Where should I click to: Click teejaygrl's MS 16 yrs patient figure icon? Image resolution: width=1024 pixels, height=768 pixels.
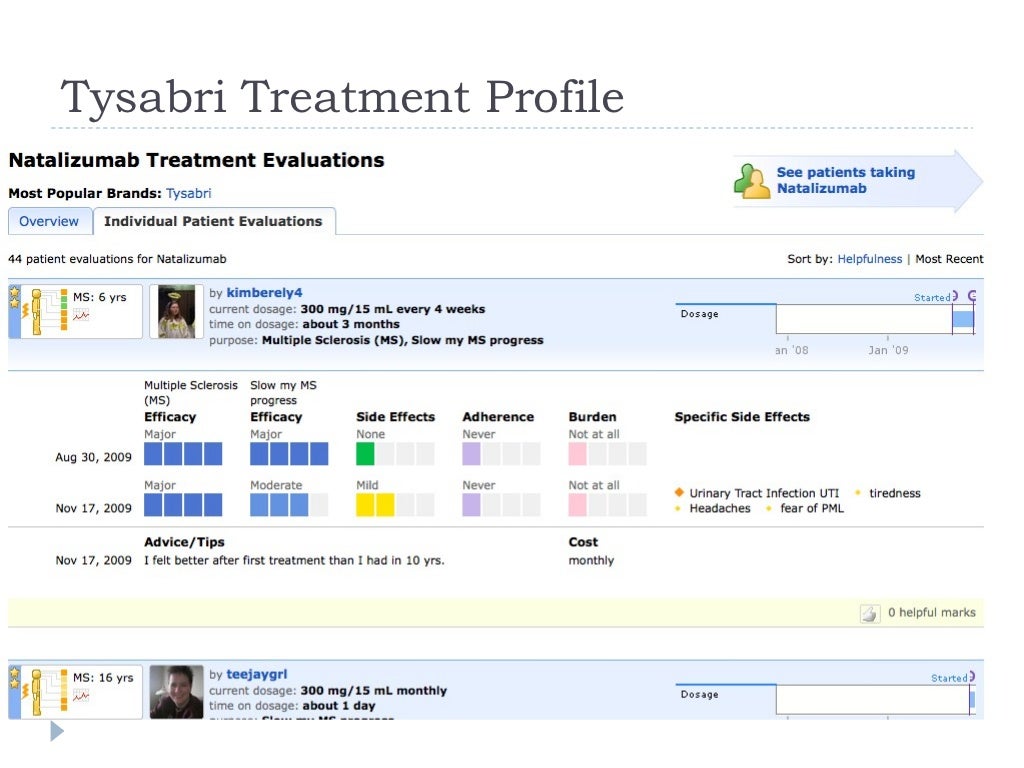pyautogui.click(x=37, y=693)
